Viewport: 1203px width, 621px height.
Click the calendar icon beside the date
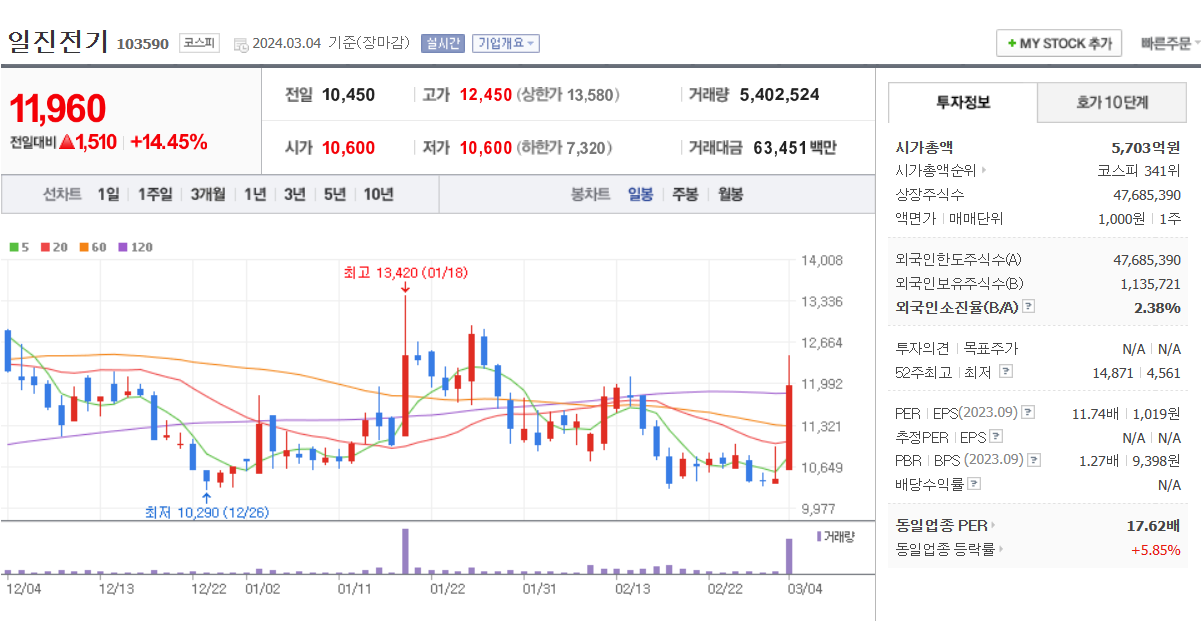(x=240, y=44)
